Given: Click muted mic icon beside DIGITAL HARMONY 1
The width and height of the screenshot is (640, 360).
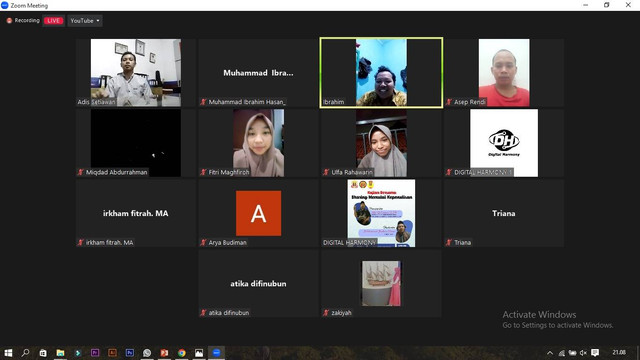Looking at the screenshot, I should point(449,172).
